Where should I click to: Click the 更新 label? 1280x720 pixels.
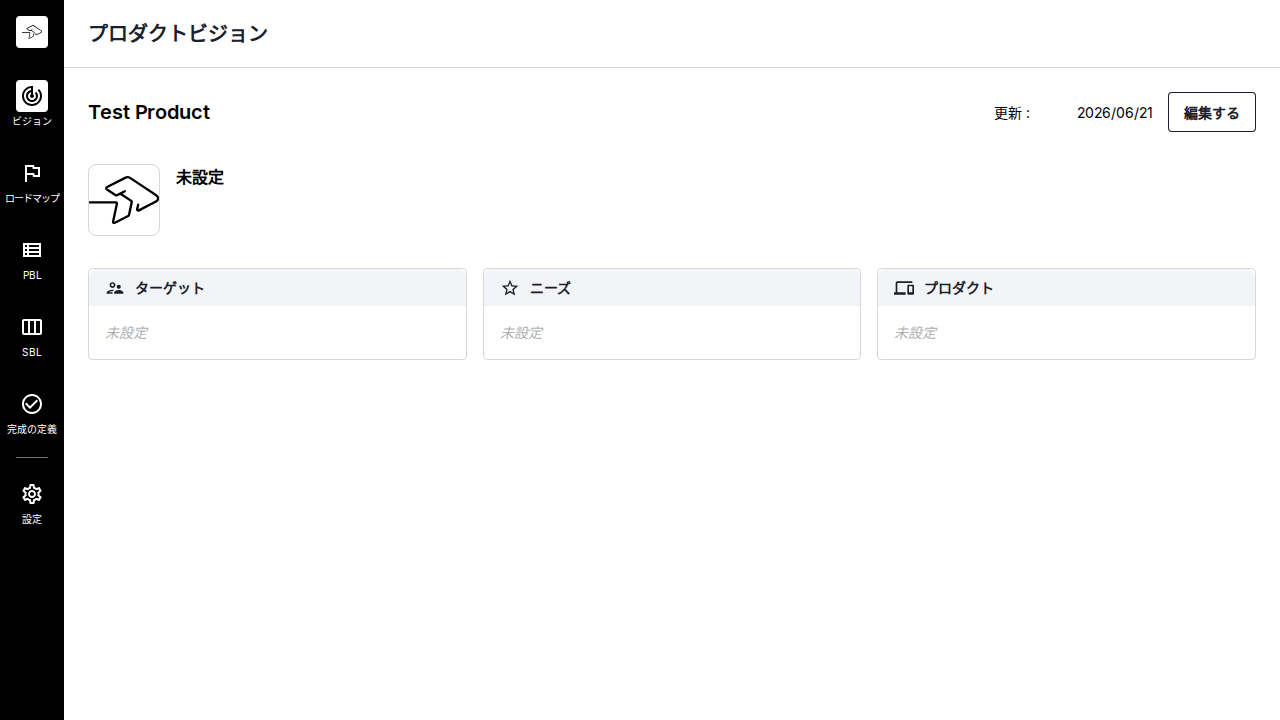click(1012, 113)
